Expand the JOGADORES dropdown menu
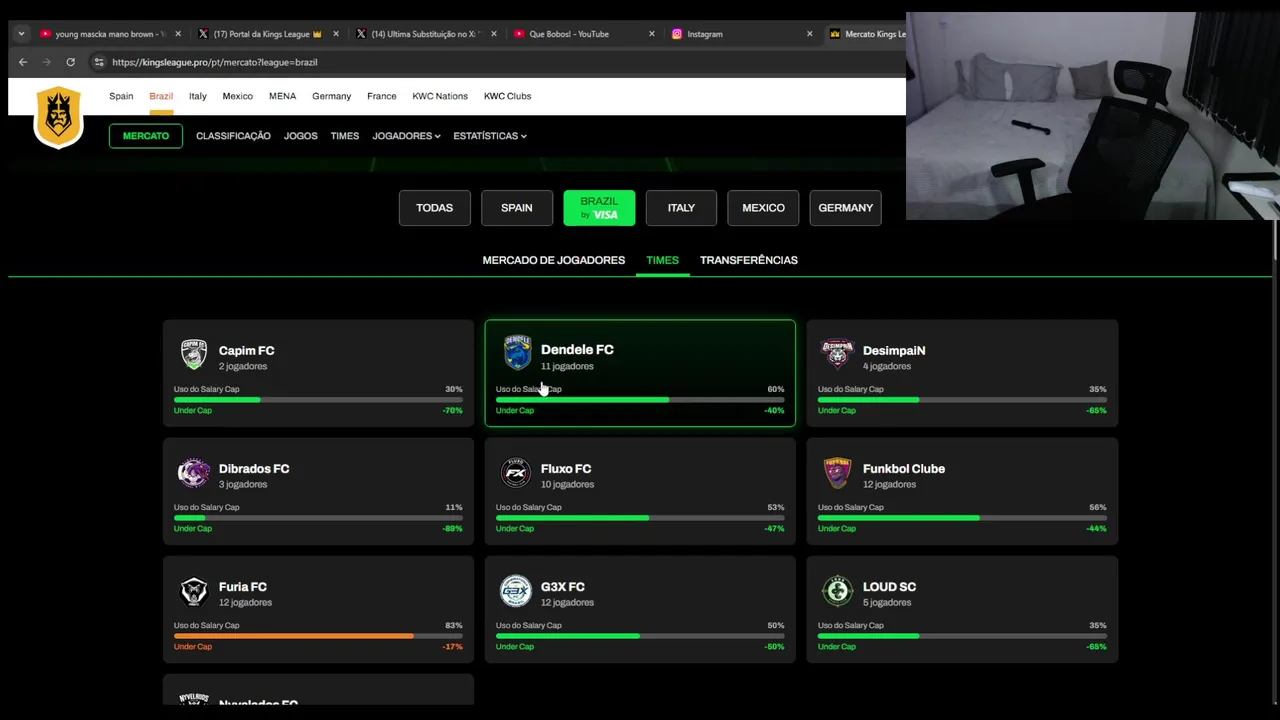Viewport: 1280px width, 720px height. pyautogui.click(x=406, y=136)
